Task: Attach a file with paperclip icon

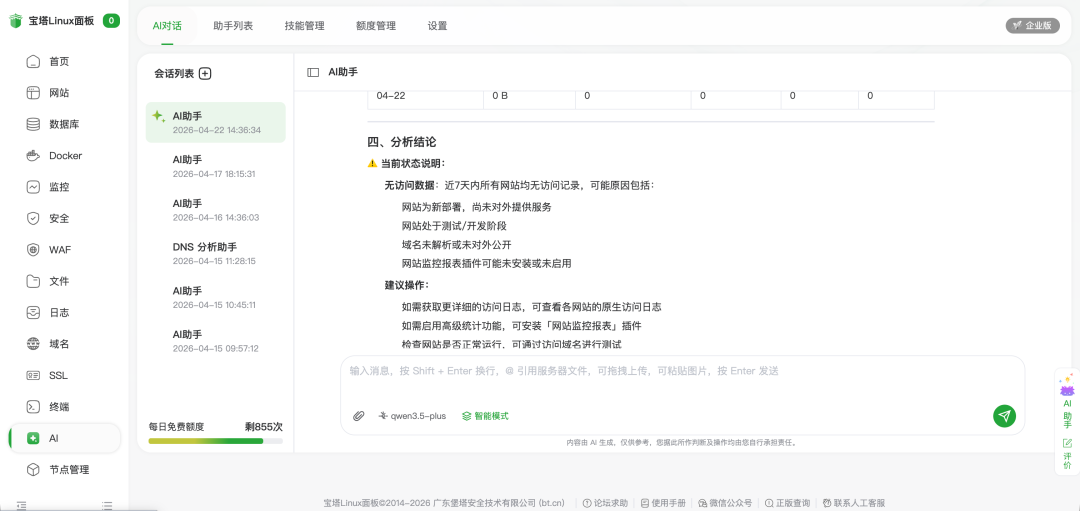Action: 358,416
